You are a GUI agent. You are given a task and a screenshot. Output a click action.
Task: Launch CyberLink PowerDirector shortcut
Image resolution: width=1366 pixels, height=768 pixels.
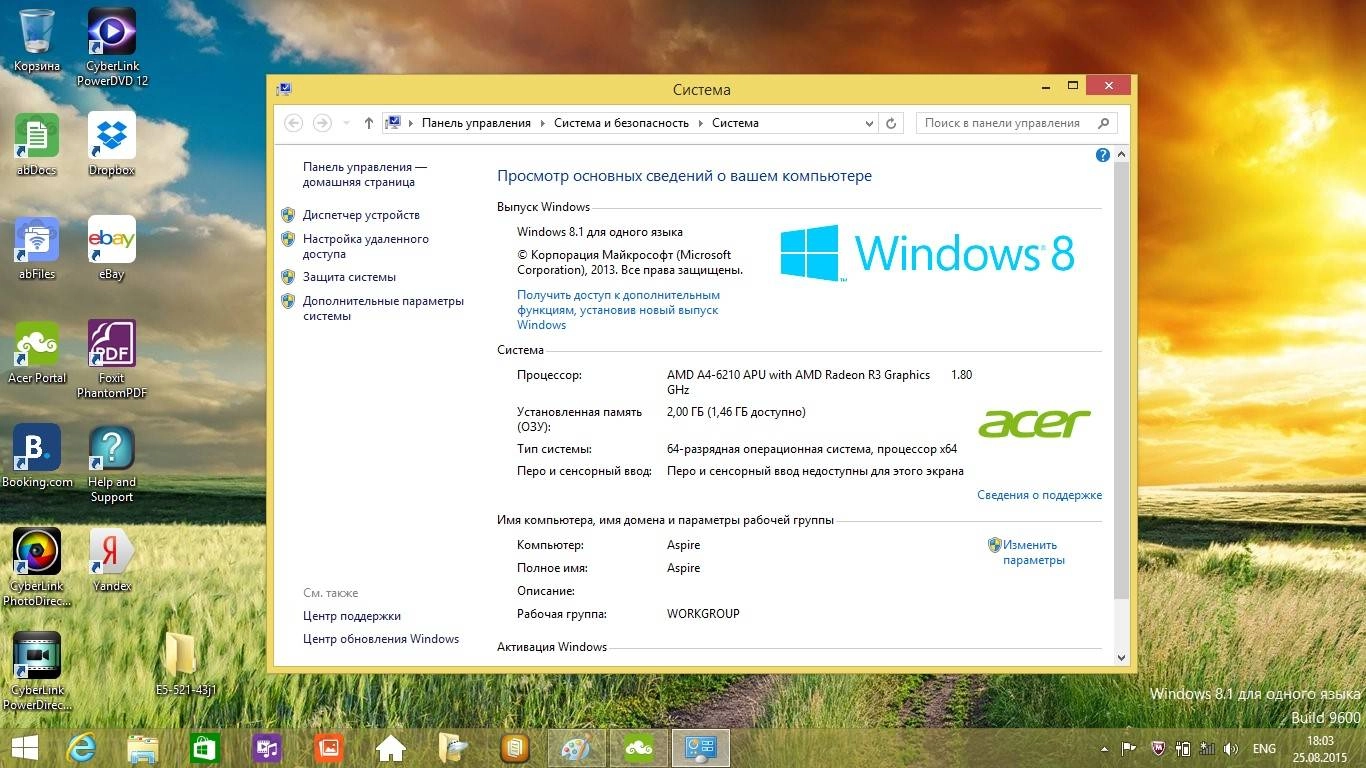click(x=37, y=671)
